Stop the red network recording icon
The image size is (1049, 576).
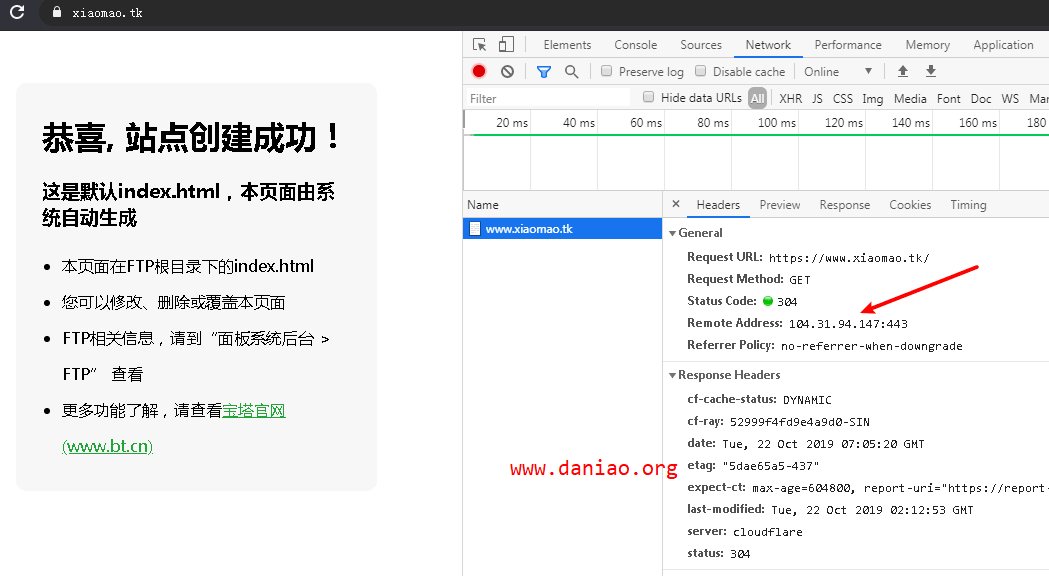[478, 71]
